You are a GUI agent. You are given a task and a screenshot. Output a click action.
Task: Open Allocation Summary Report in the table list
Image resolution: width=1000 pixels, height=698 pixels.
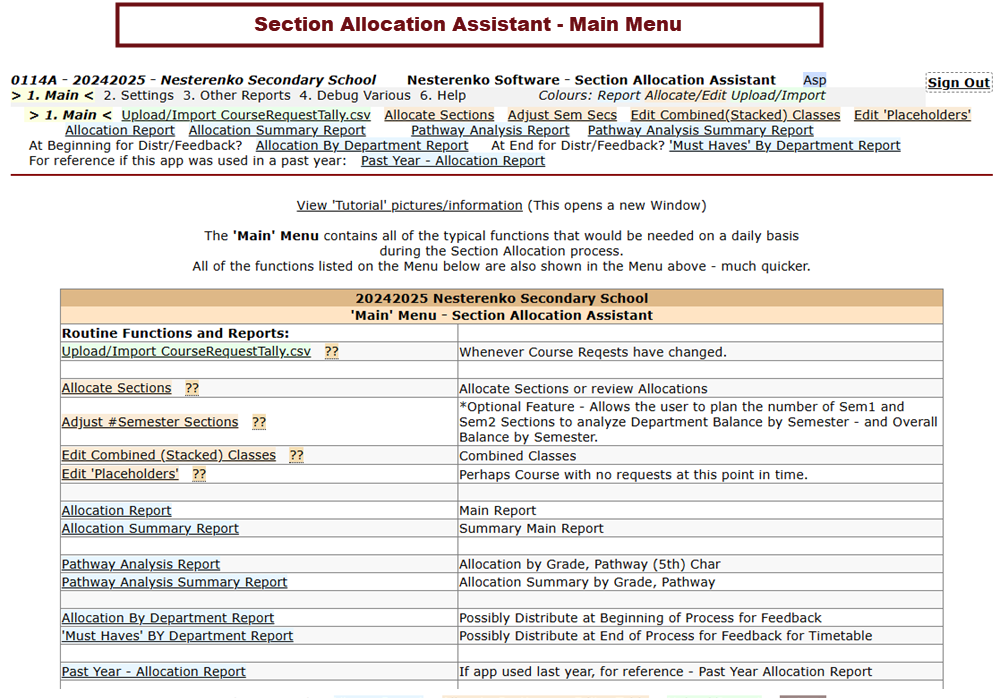click(x=150, y=529)
